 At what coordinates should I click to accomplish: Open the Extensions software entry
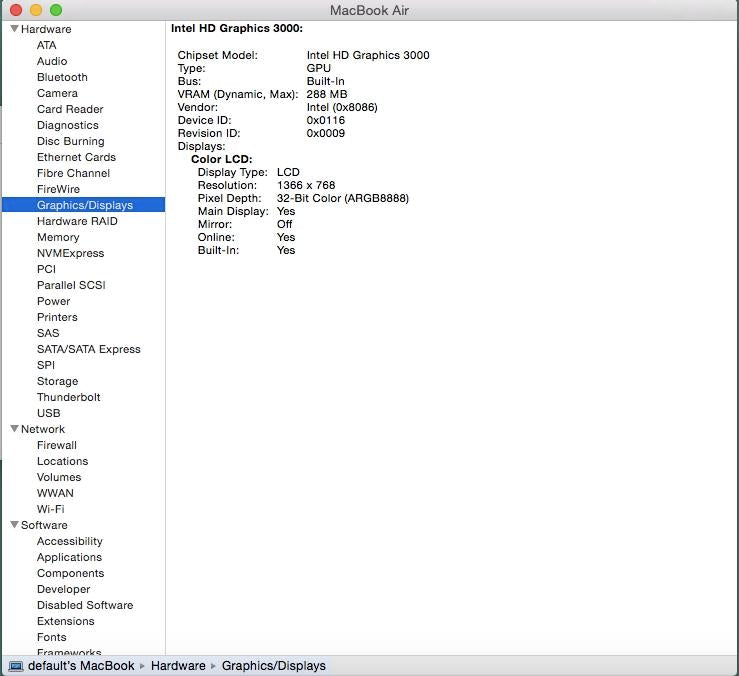point(65,621)
